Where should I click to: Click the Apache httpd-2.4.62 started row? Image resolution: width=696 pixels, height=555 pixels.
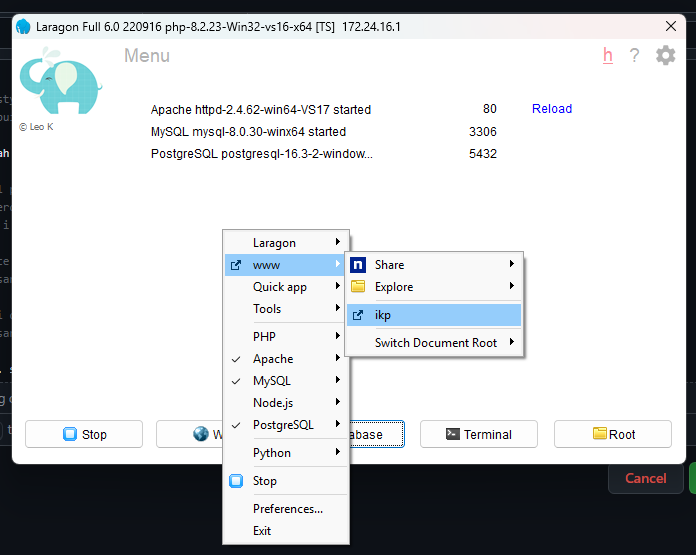click(261, 110)
